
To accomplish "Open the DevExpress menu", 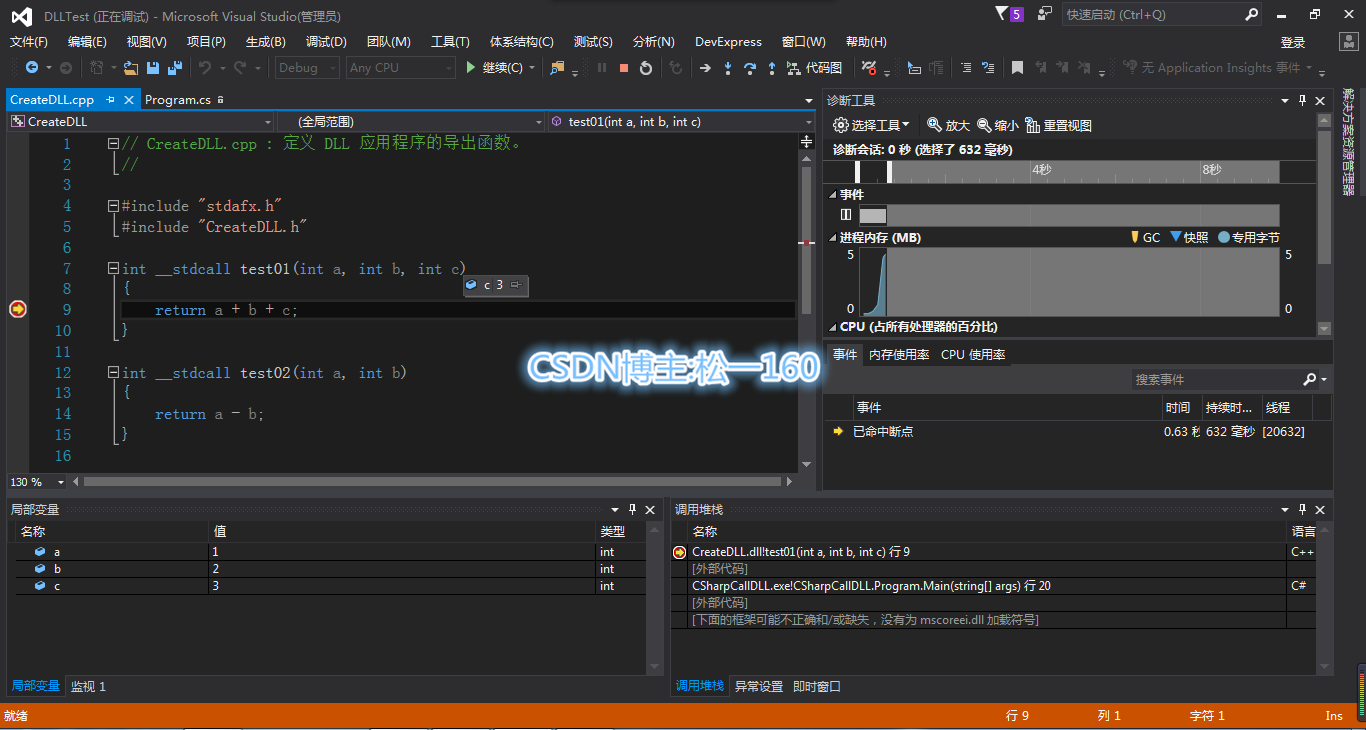I will pos(728,42).
